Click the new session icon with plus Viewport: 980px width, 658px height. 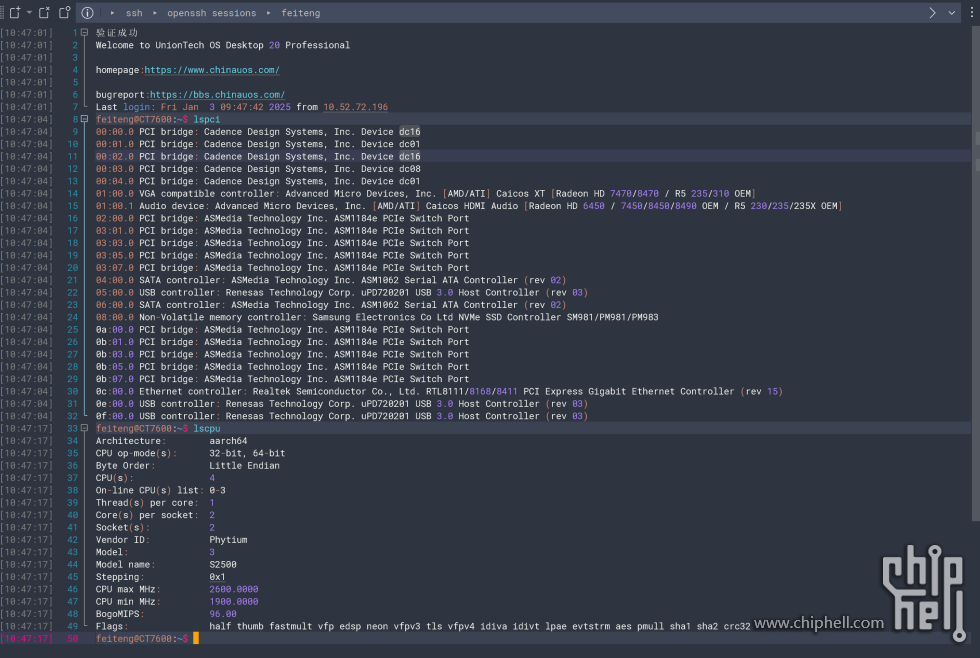point(14,12)
